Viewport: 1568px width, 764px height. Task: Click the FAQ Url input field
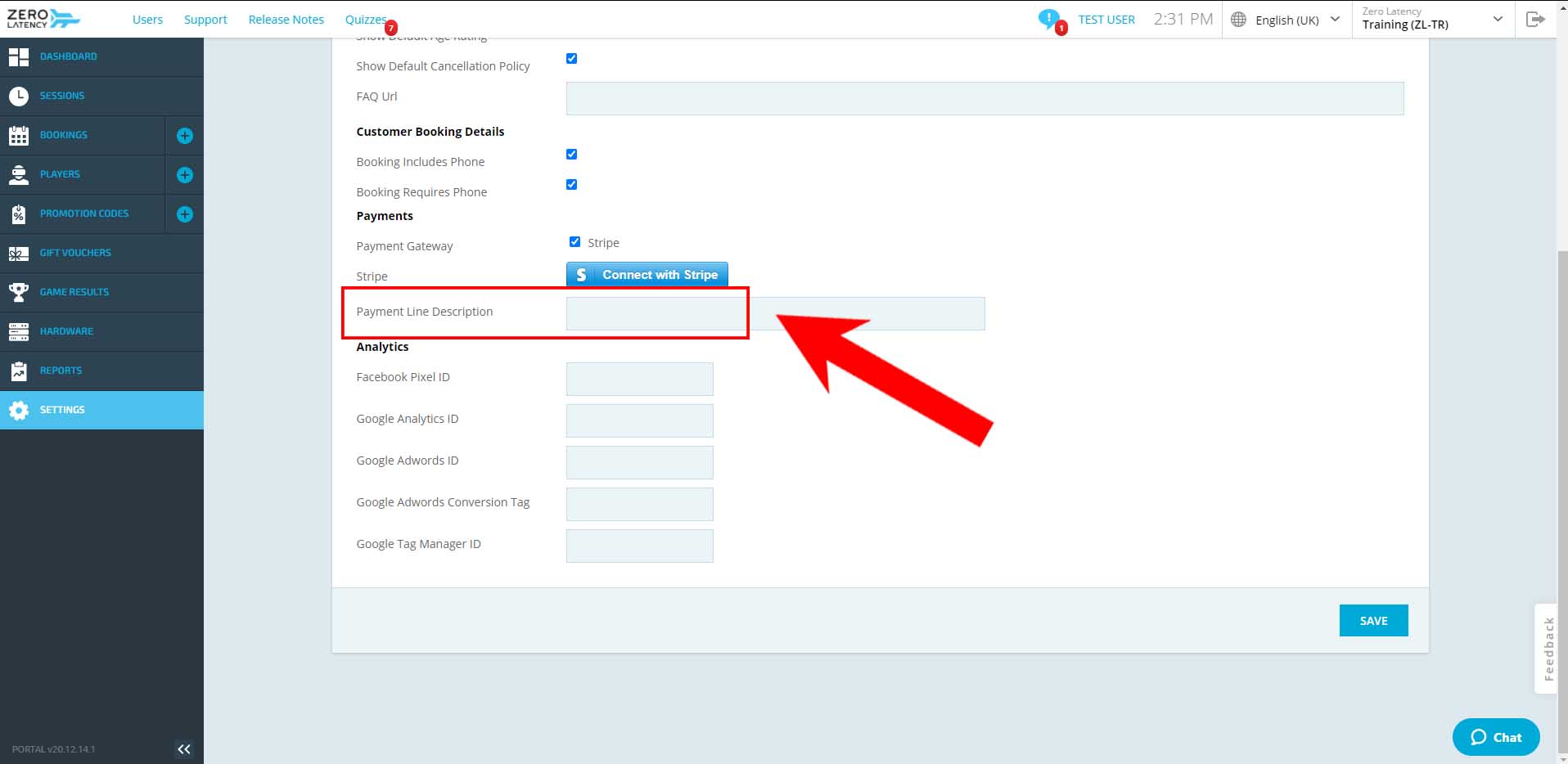click(x=985, y=98)
